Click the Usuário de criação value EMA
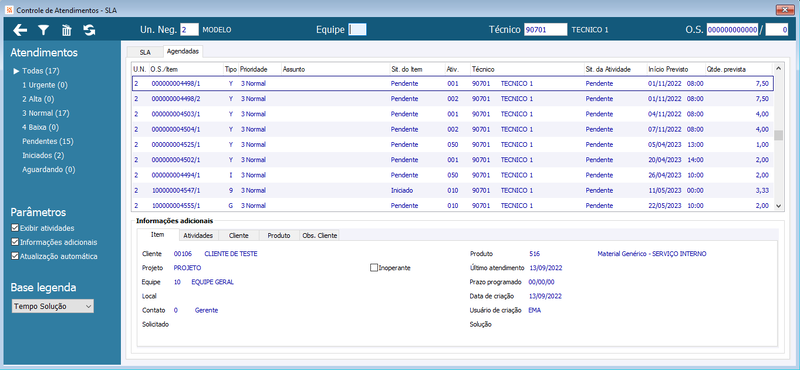 pos(535,310)
